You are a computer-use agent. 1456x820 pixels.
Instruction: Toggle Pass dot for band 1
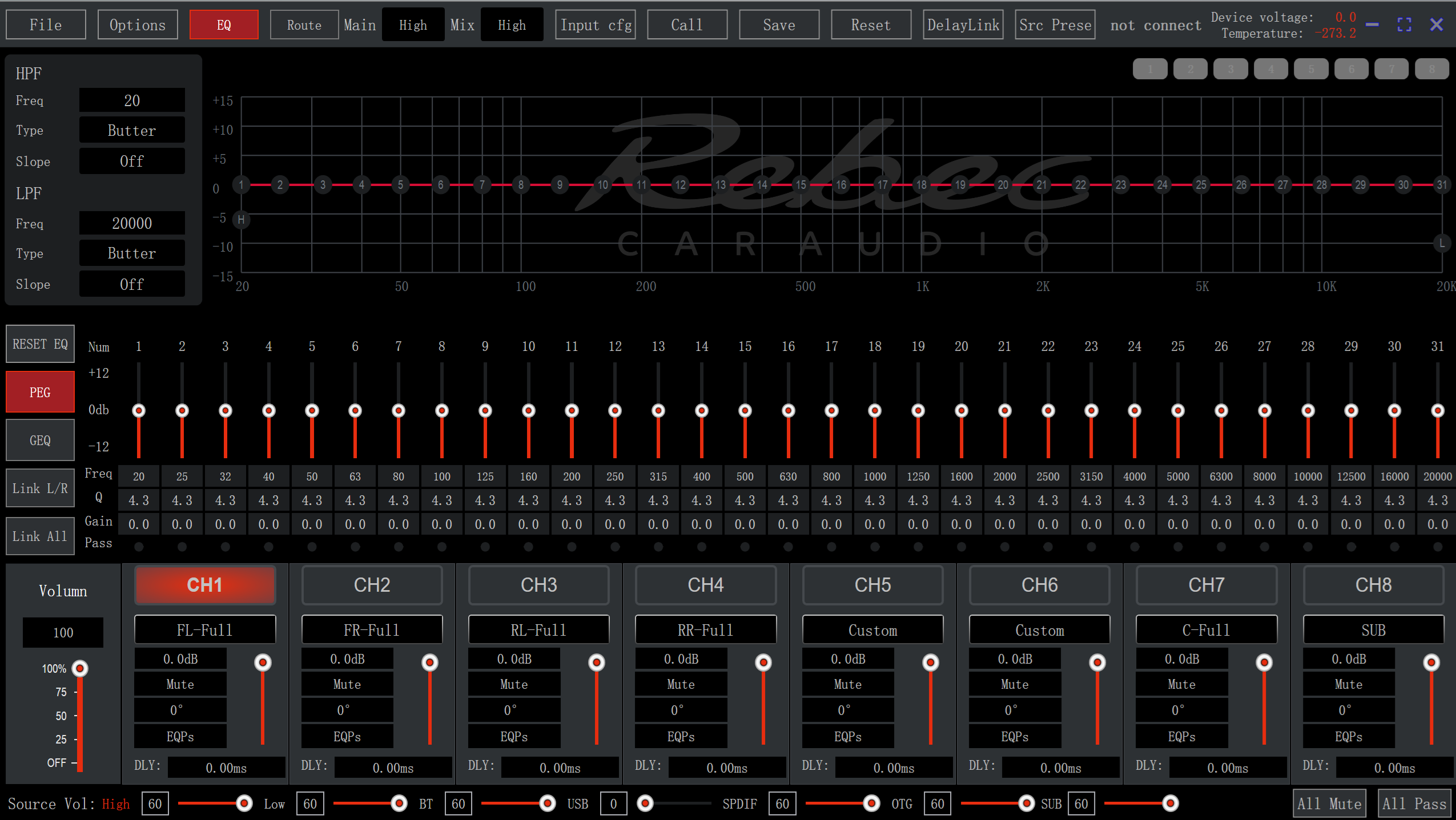[139, 547]
